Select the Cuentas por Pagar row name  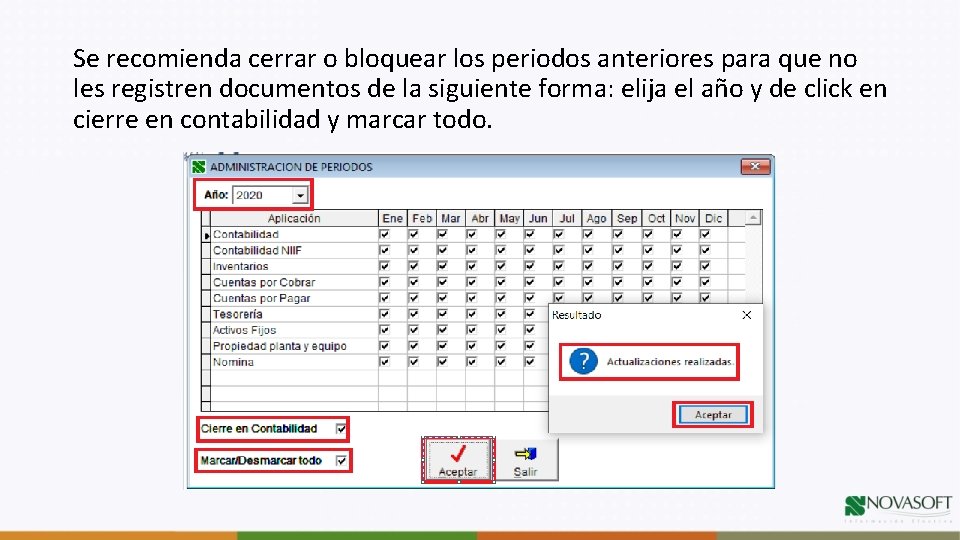pos(261,298)
